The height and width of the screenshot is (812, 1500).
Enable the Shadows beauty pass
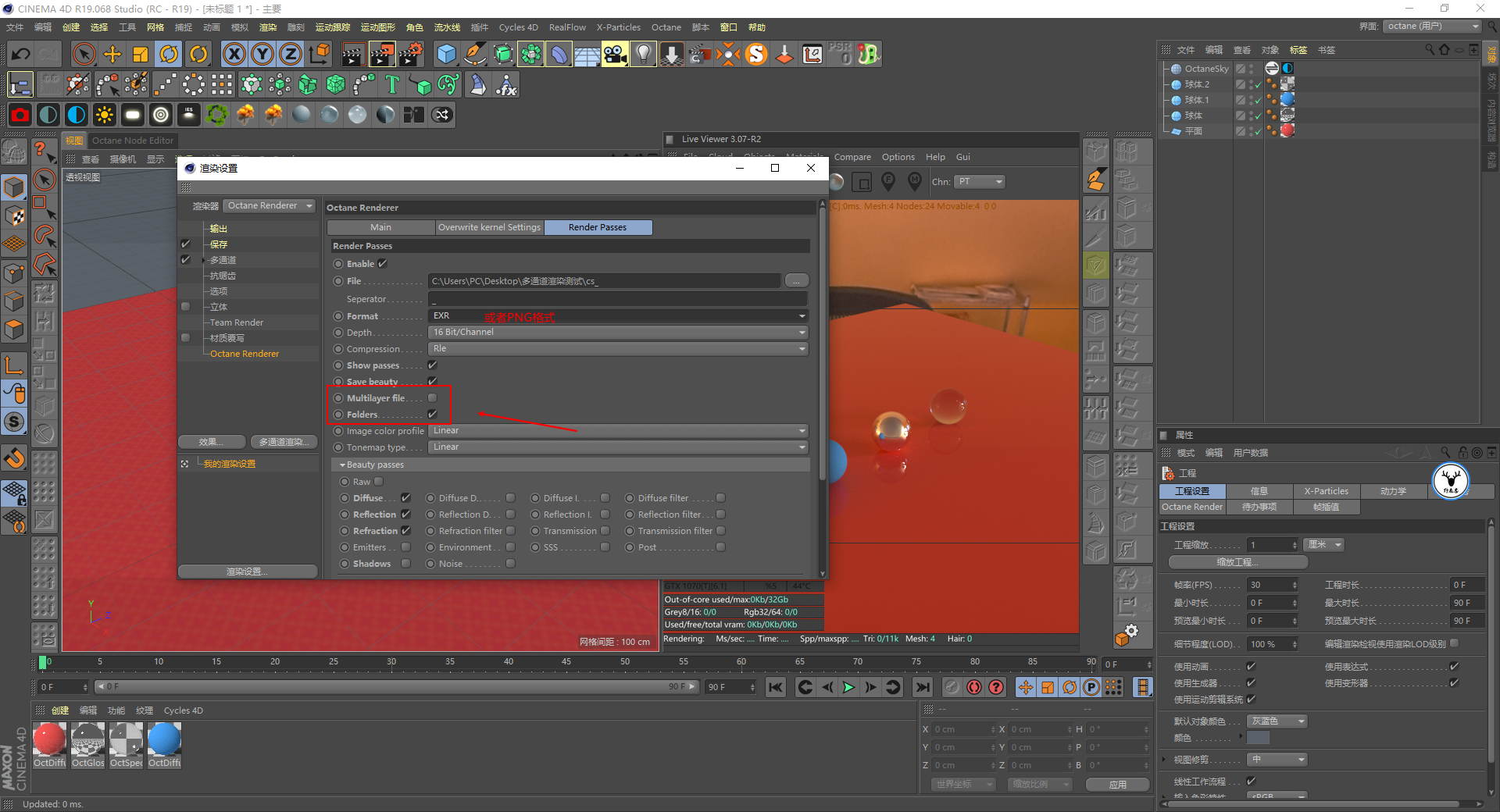point(405,564)
